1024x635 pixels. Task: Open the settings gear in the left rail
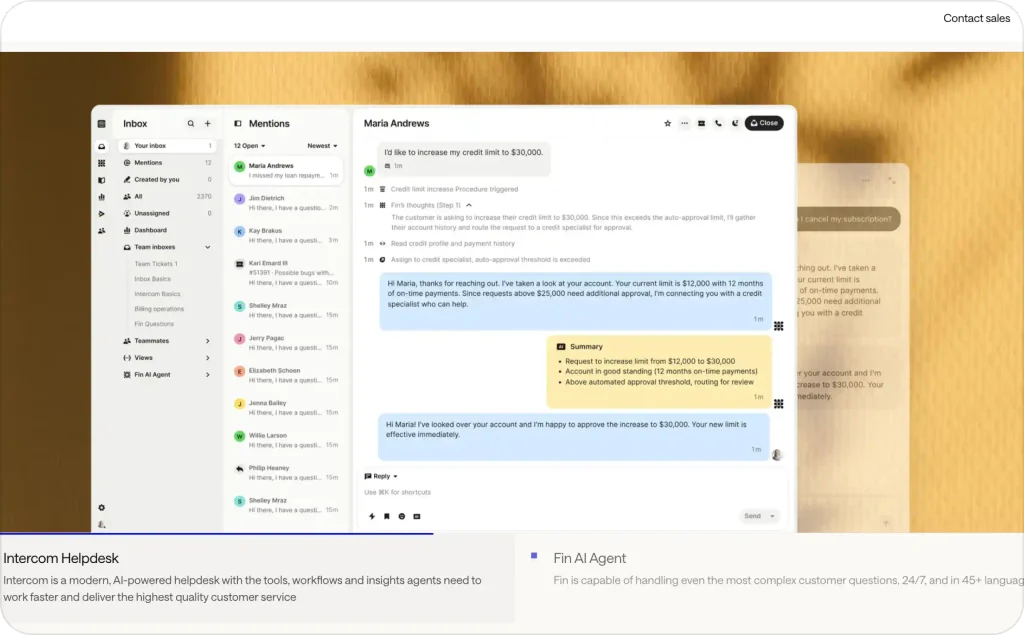tap(101, 508)
